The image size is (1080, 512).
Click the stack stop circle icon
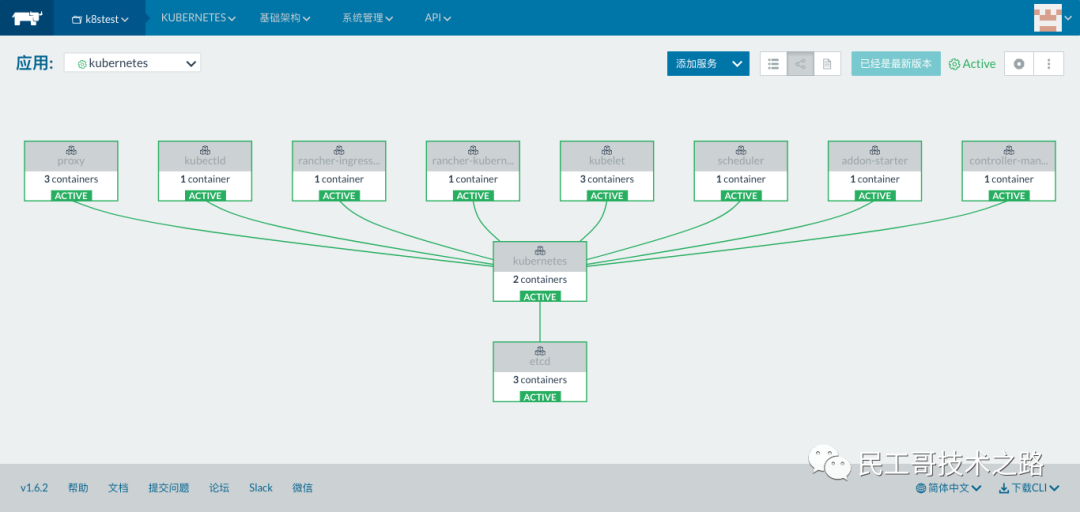pyautogui.click(x=1019, y=64)
